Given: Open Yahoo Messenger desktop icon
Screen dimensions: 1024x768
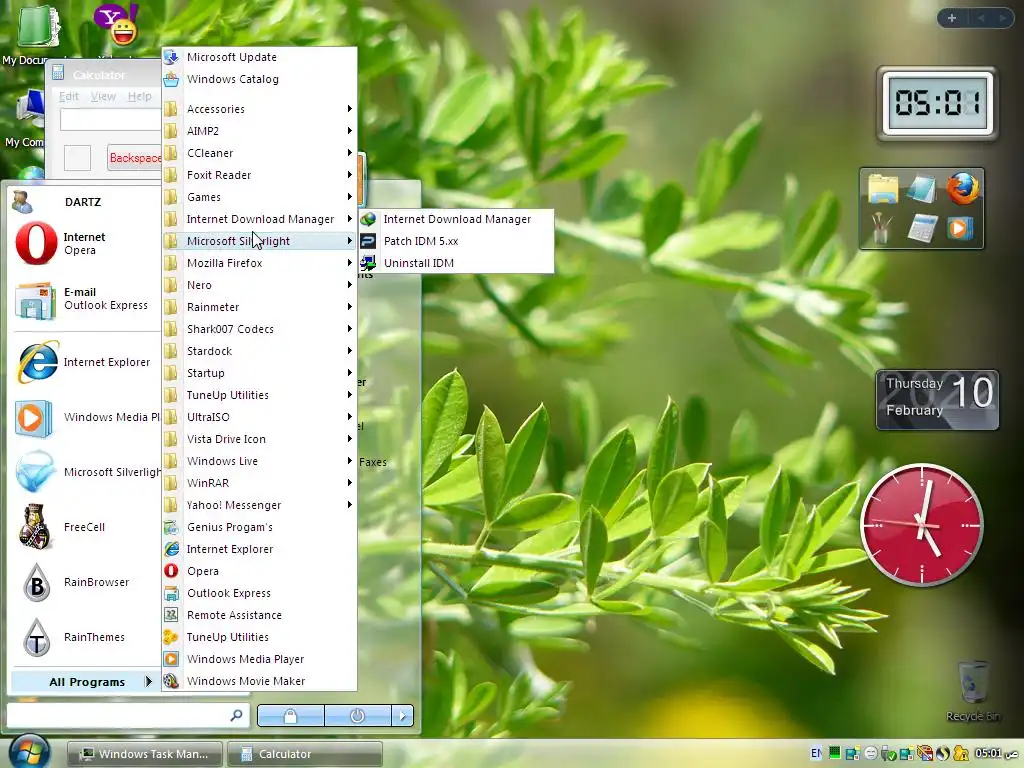Looking at the screenshot, I should pyautogui.click(x=117, y=26).
